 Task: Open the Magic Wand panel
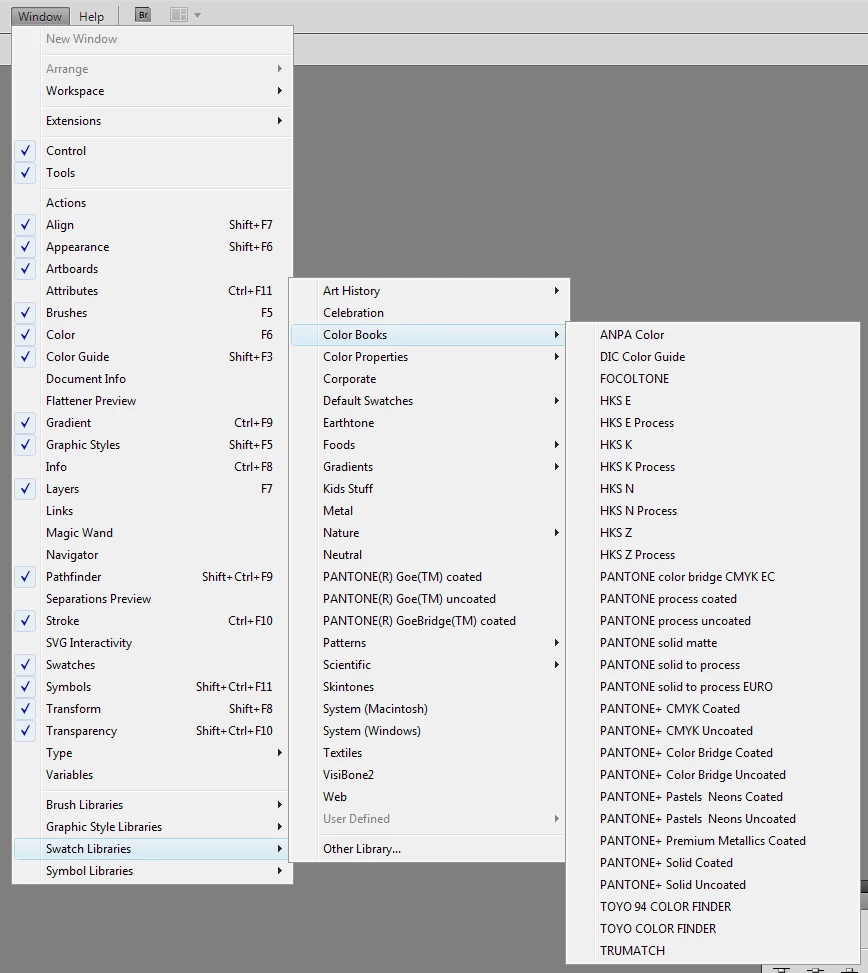(152, 532)
